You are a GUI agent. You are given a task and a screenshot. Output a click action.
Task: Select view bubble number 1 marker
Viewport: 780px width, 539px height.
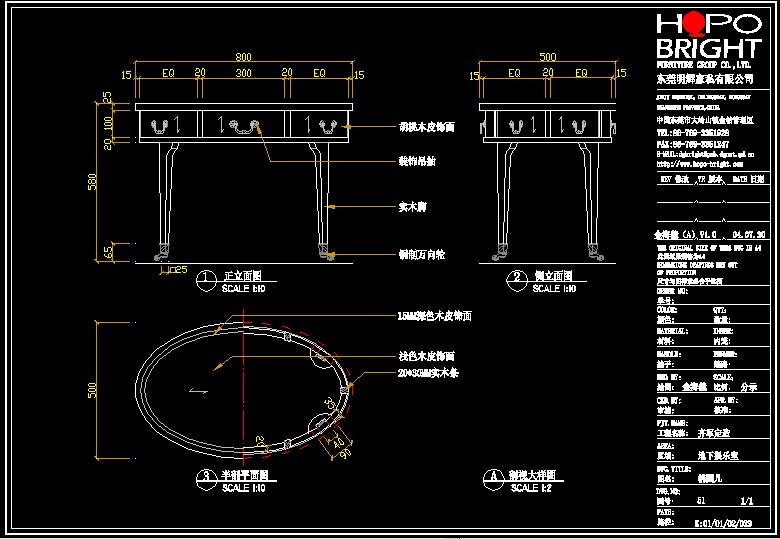tap(206, 280)
